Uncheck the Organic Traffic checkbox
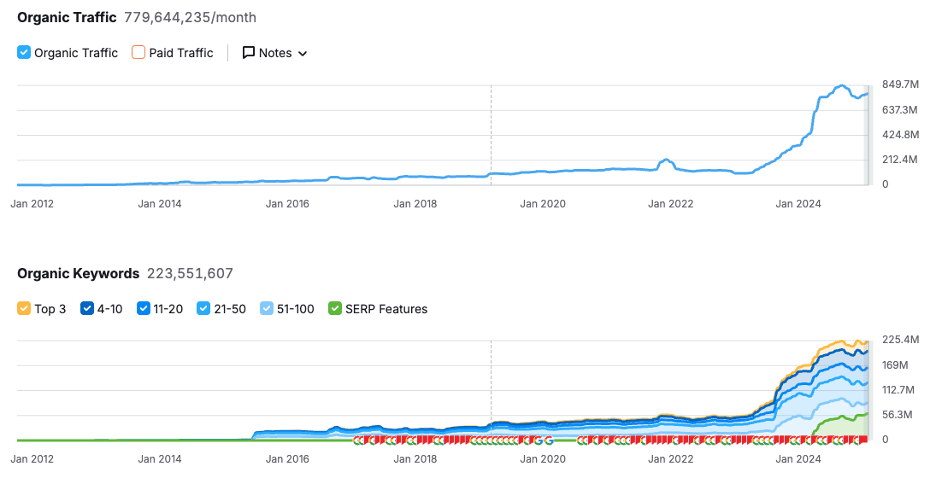 (x=24, y=53)
